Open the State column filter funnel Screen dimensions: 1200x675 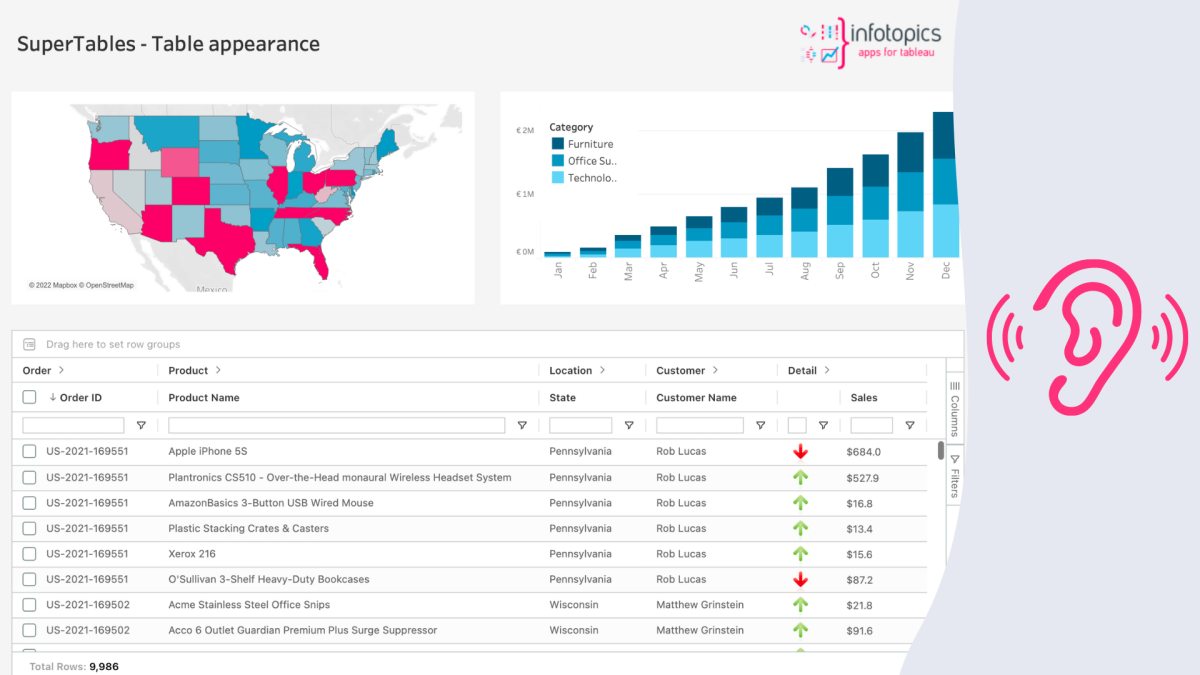tap(629, 425)
